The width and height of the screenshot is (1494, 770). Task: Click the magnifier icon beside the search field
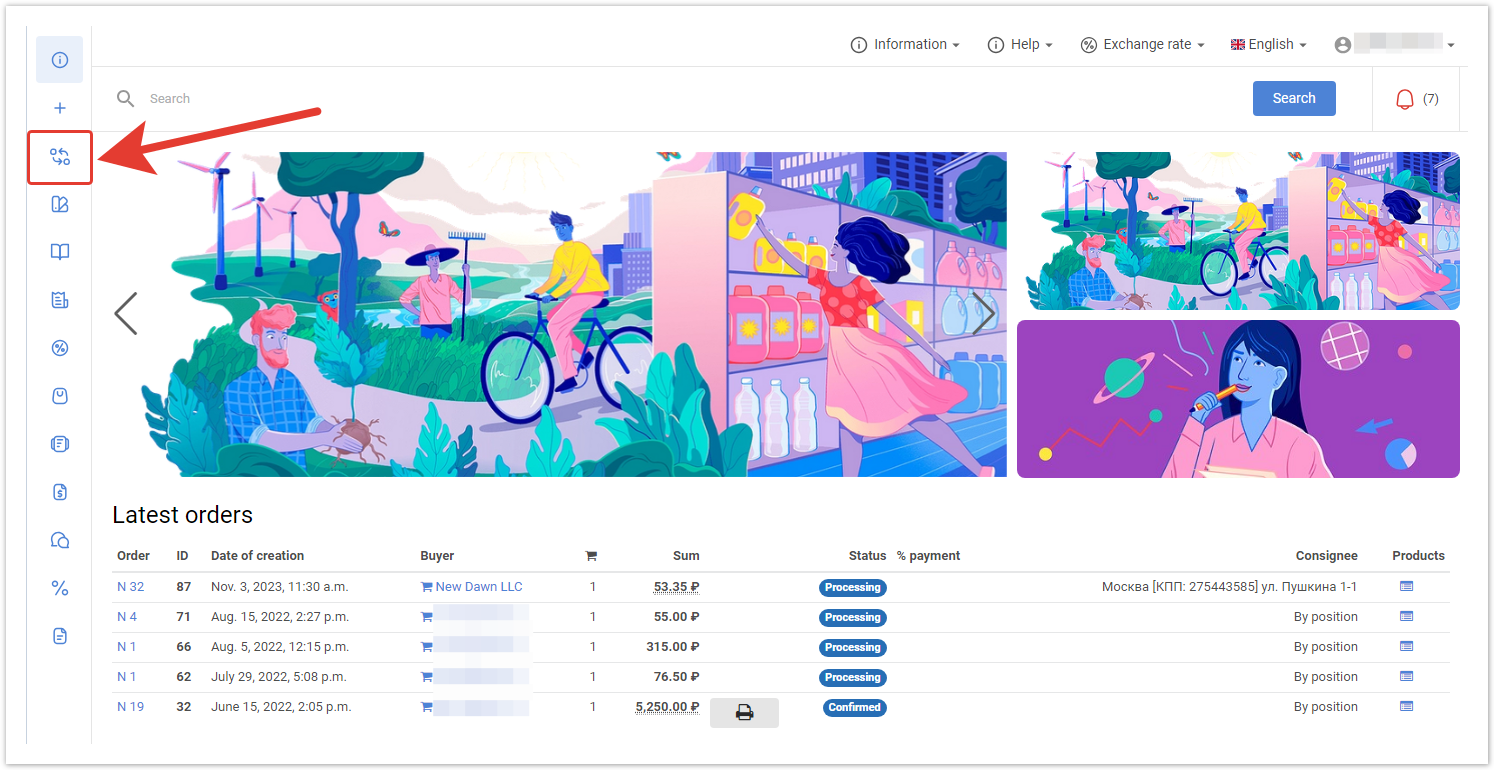pyautogui.click(x=125, y=98)
